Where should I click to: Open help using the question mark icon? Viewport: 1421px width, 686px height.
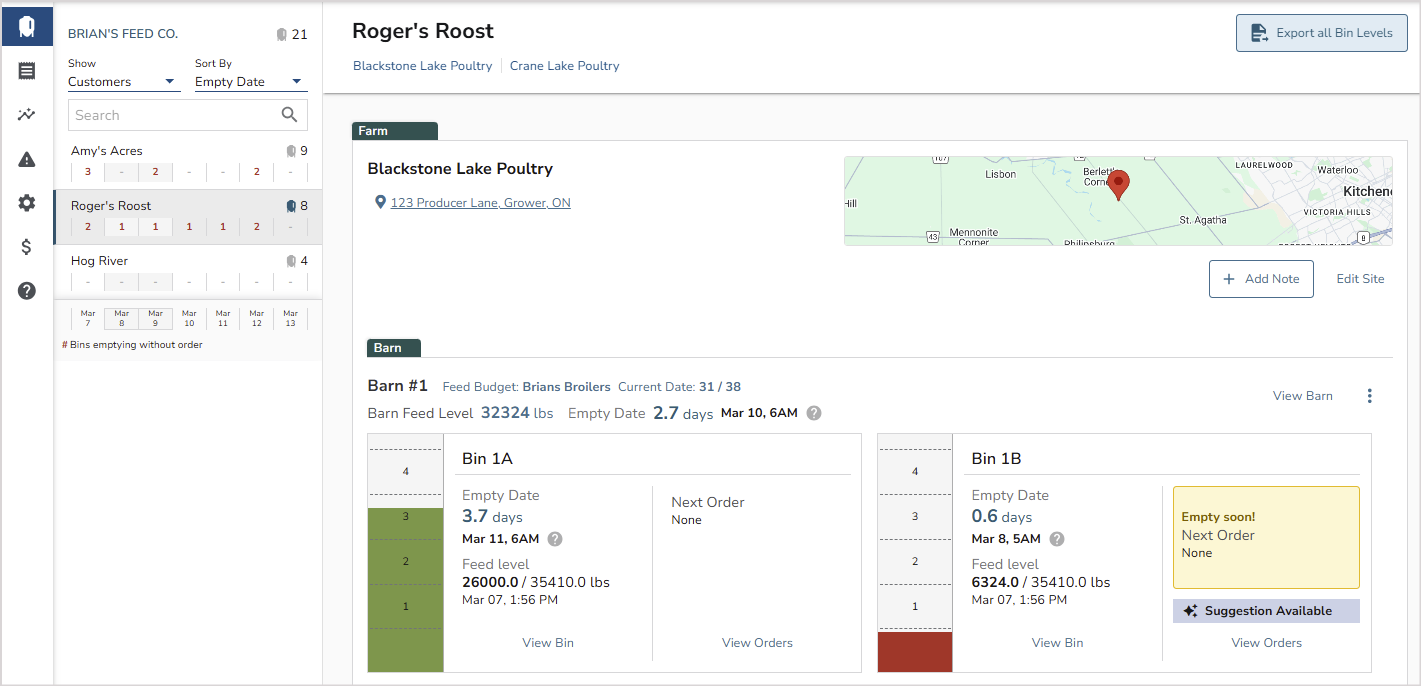(x=26, y=291)
